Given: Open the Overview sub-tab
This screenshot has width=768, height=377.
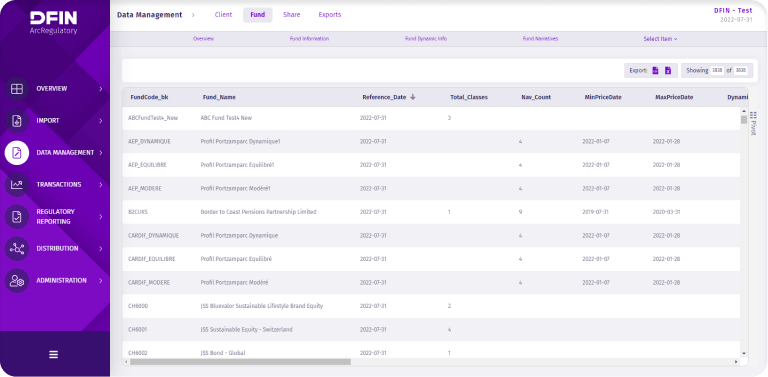Looking at the screenshot, I should pyautogui.click(x=203, y=39).
